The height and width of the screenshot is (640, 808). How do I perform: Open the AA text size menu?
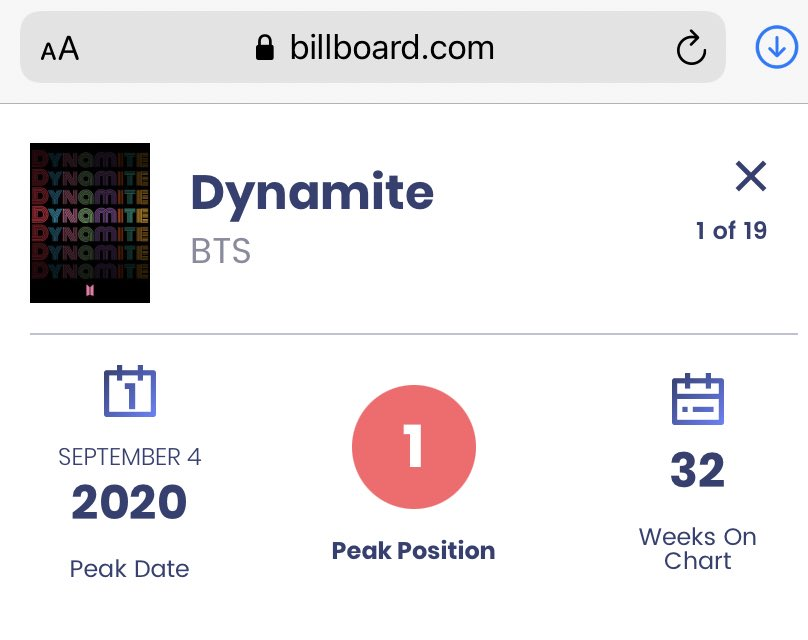coord(60,49)
